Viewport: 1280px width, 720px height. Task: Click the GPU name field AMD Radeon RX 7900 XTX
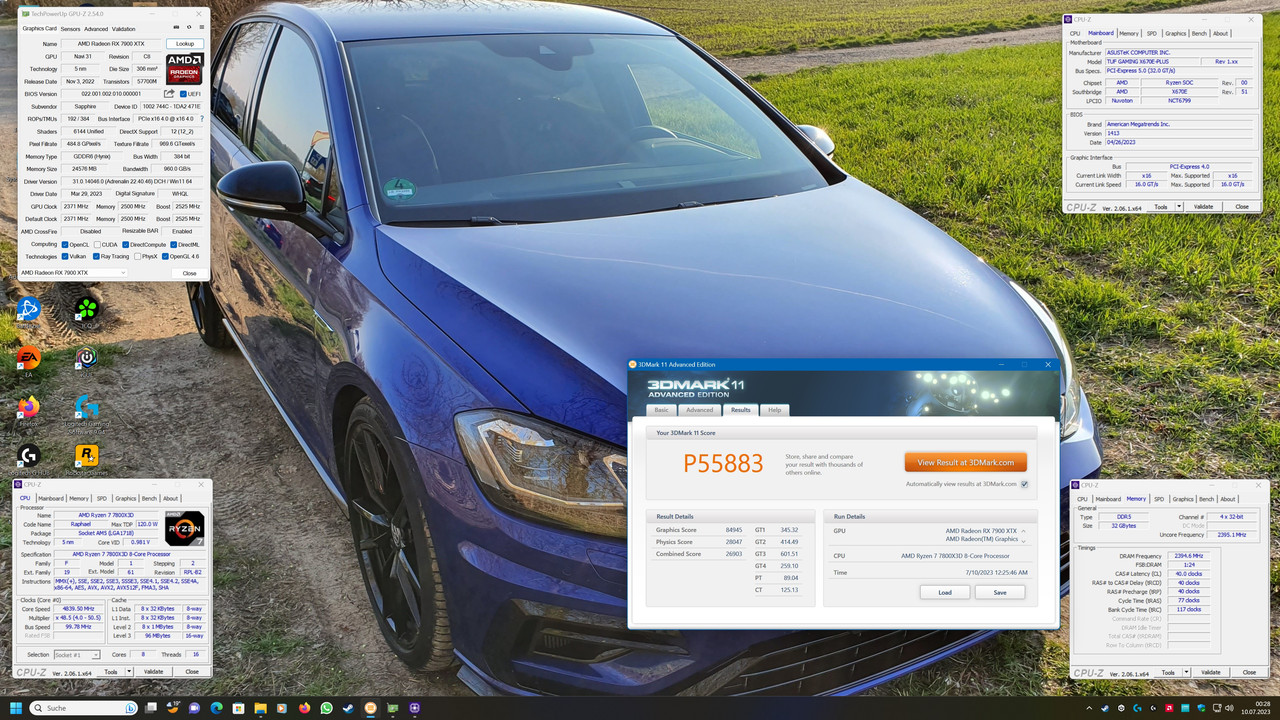[x=111, y=44]
